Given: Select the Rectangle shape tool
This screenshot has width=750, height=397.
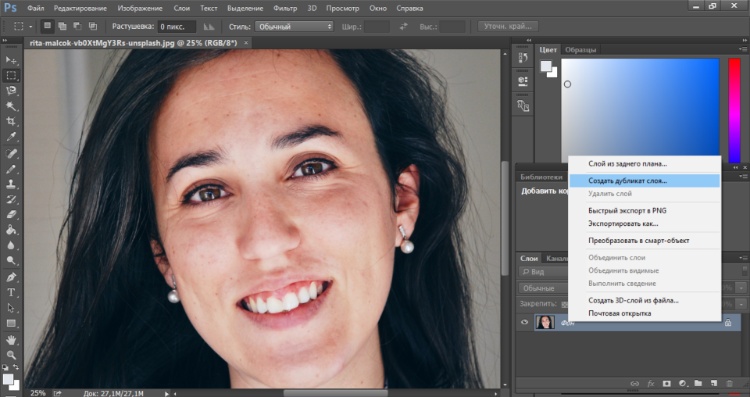Looking at the screenshot, I should tap(11, 323).
